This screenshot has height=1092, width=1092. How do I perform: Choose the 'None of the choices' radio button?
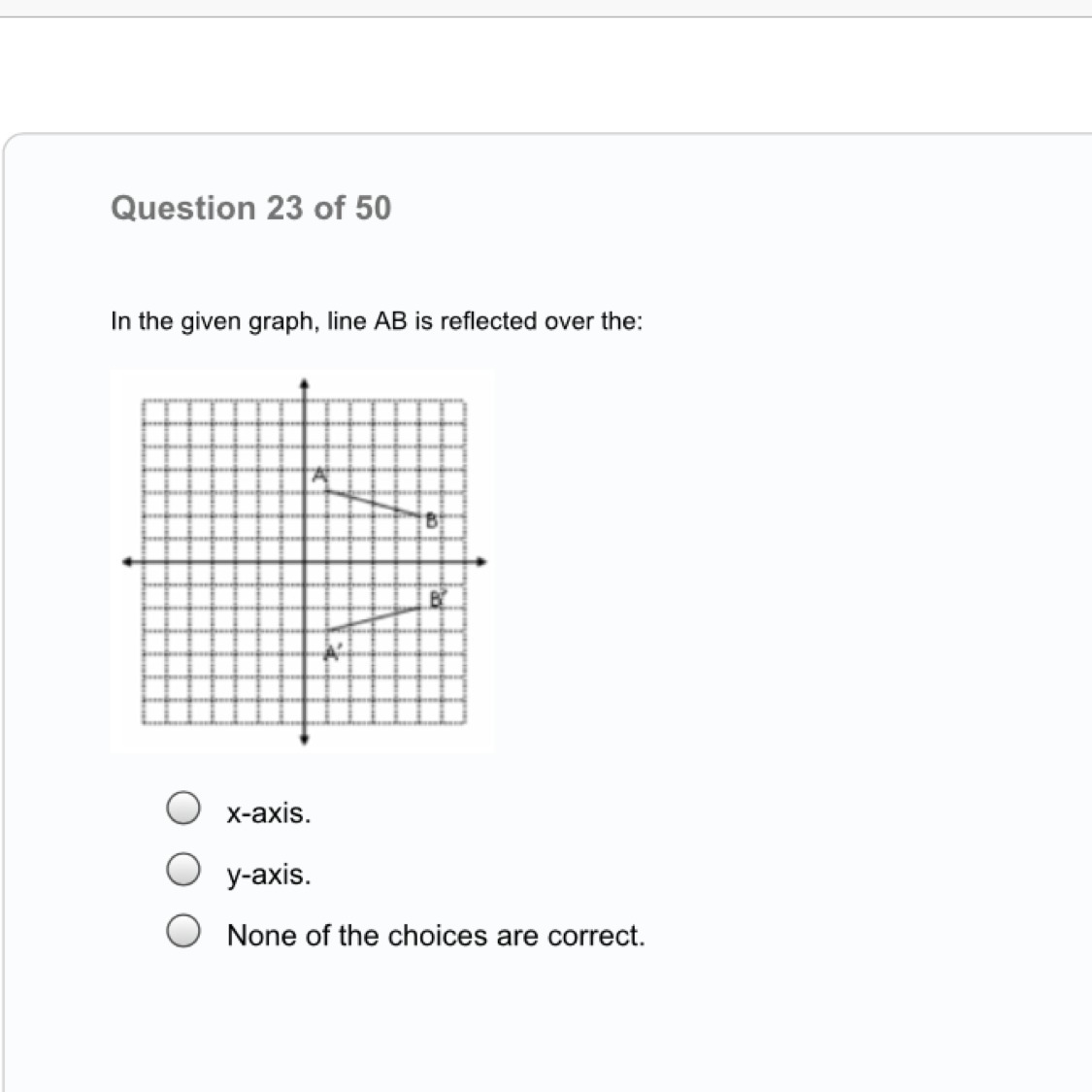pyautogui.click(x=183, y=932)
